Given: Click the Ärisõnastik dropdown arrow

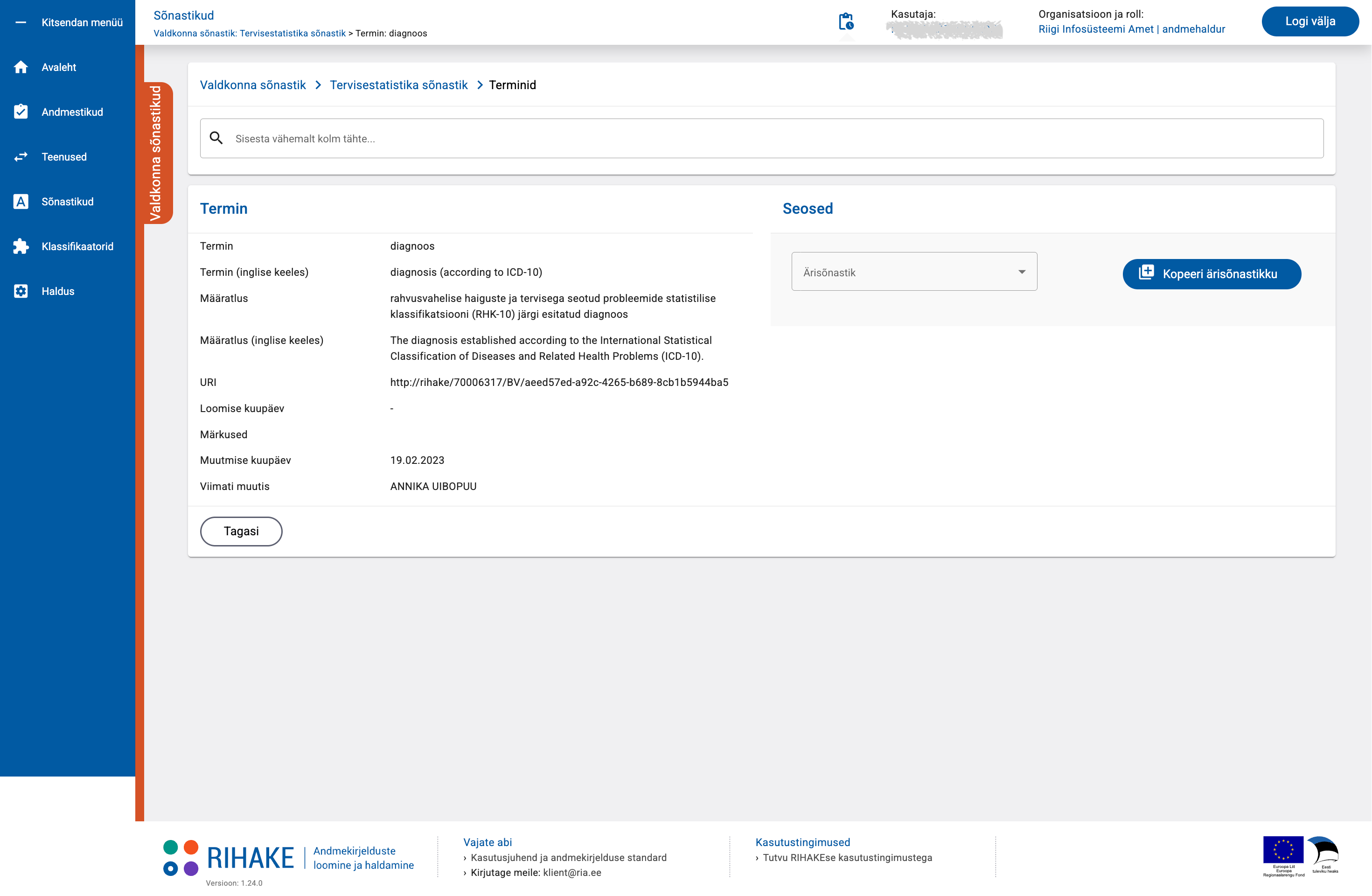Looking at the screenshot, I should tap(1022, 272).
